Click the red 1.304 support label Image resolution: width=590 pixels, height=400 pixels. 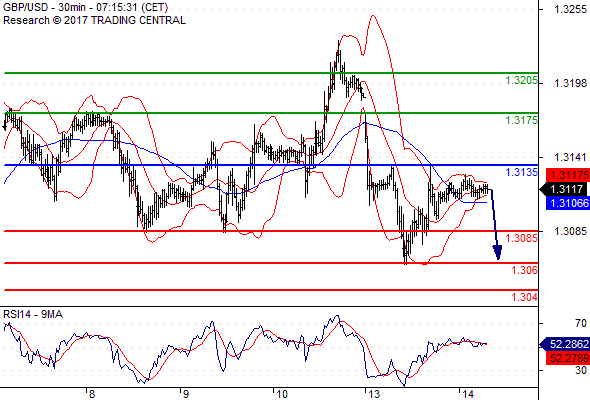click(524, 297)
